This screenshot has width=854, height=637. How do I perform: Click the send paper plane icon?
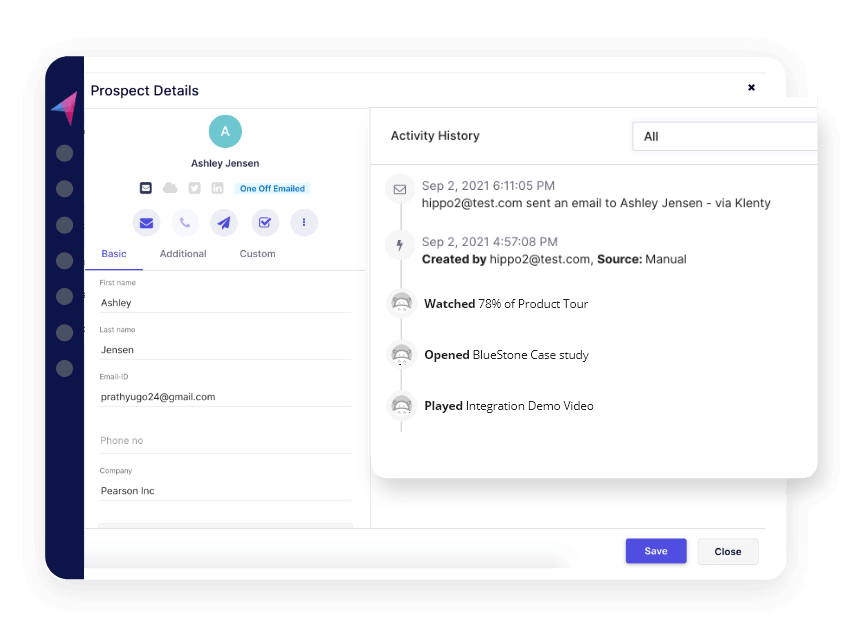coord(224,222)
